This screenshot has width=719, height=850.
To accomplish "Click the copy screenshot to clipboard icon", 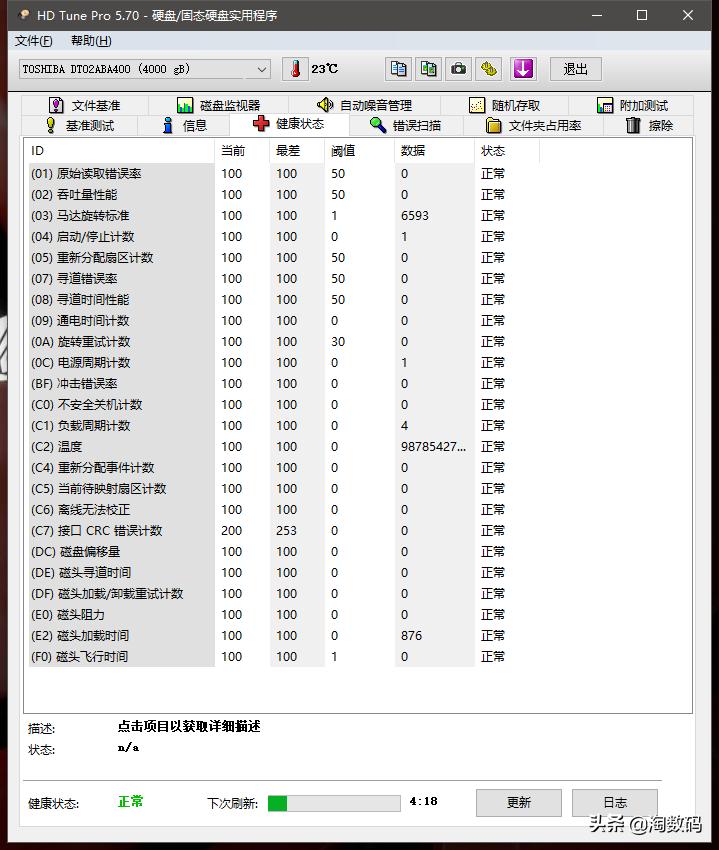I will [x=428, y=69].
